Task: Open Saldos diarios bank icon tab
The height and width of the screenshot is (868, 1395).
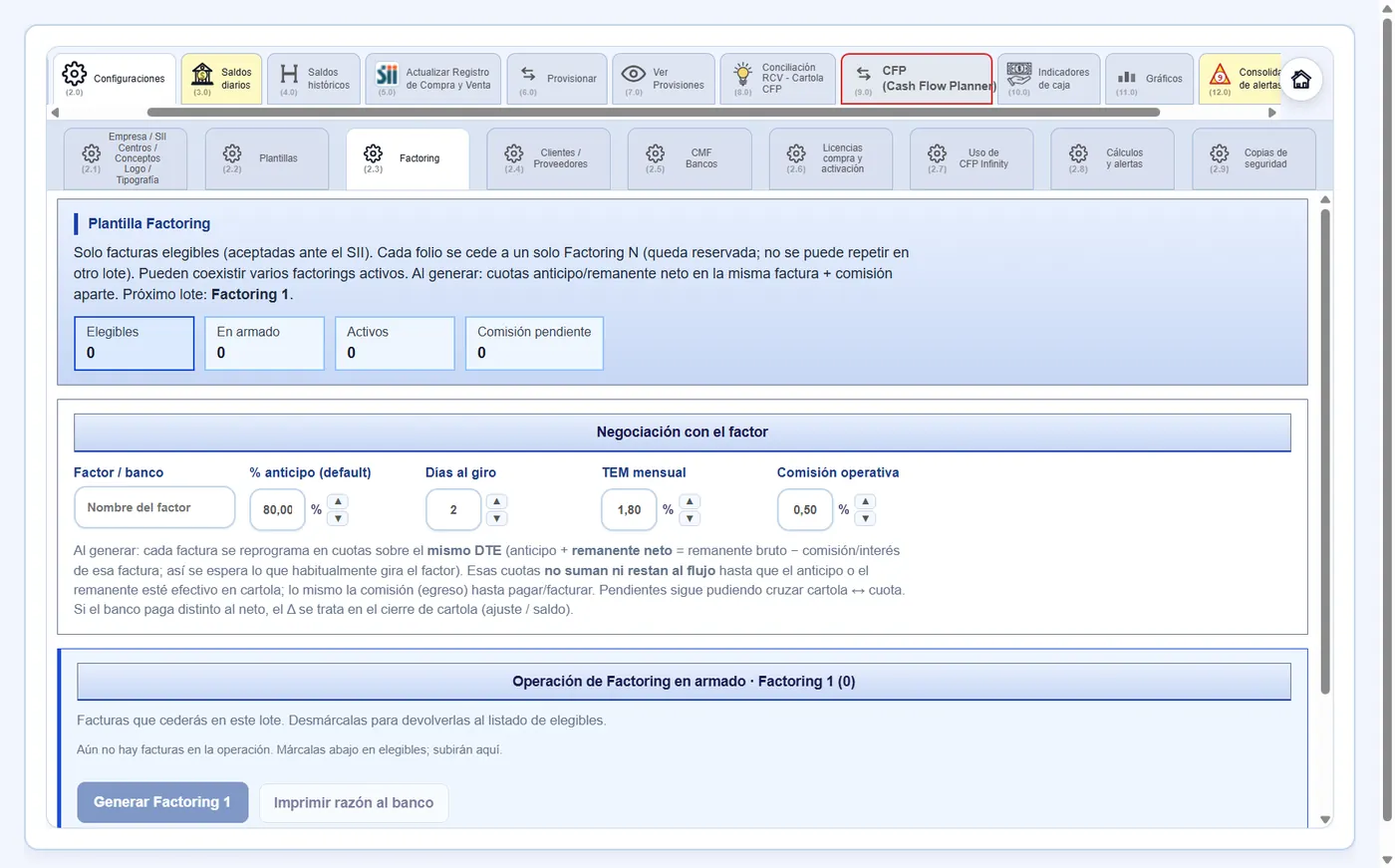Action: 221,79
